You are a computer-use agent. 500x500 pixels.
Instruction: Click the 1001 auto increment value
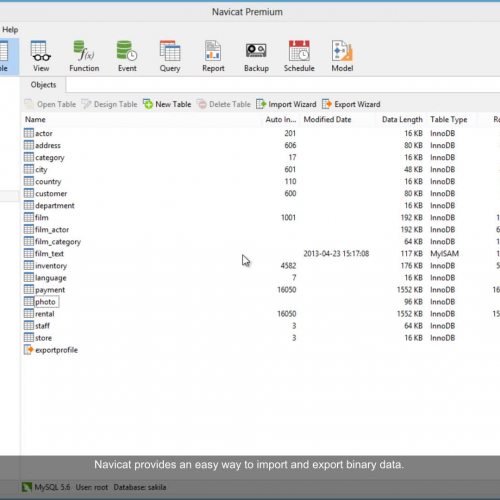coord(288,218)
